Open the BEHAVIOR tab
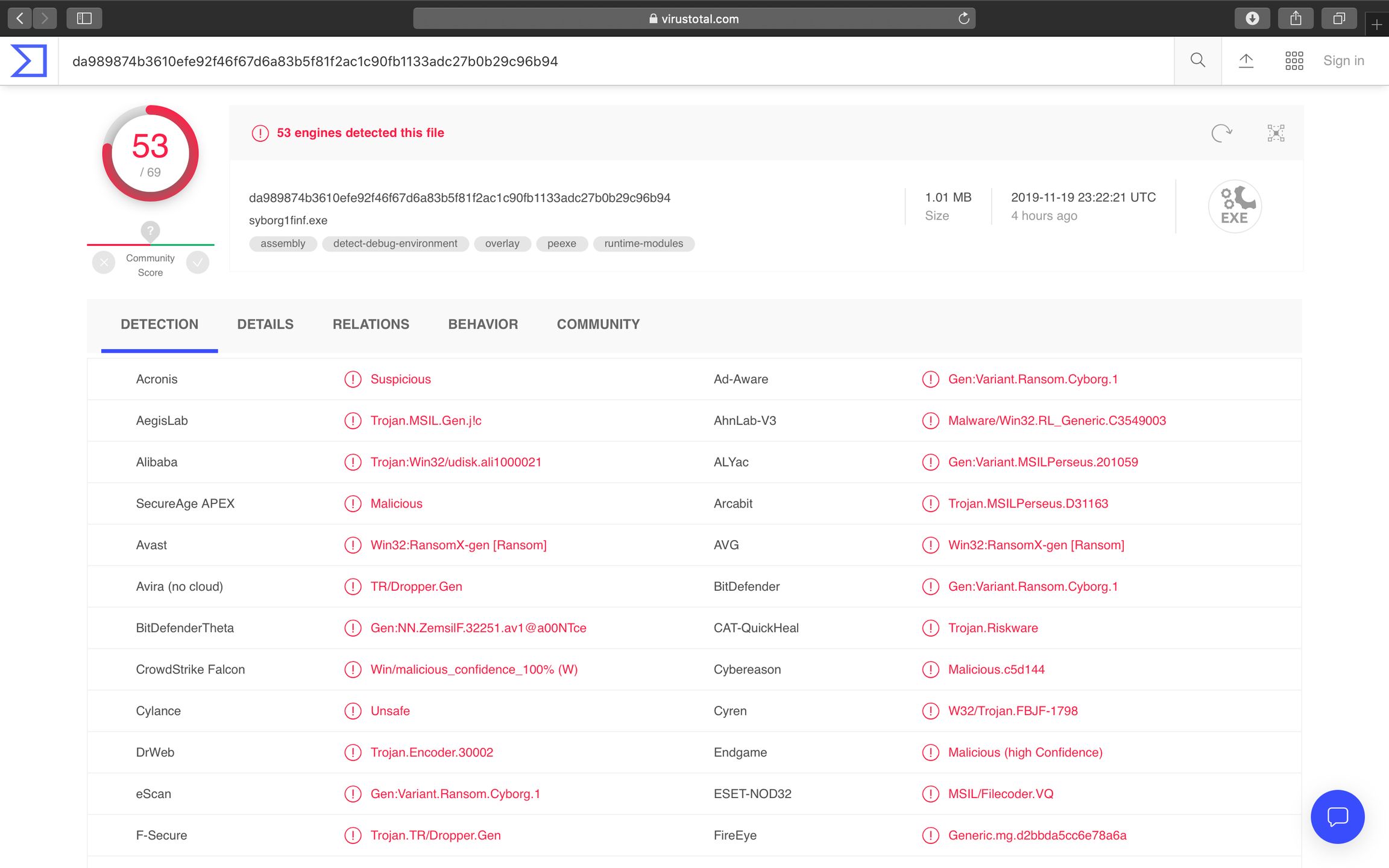 tap(483, 324)
